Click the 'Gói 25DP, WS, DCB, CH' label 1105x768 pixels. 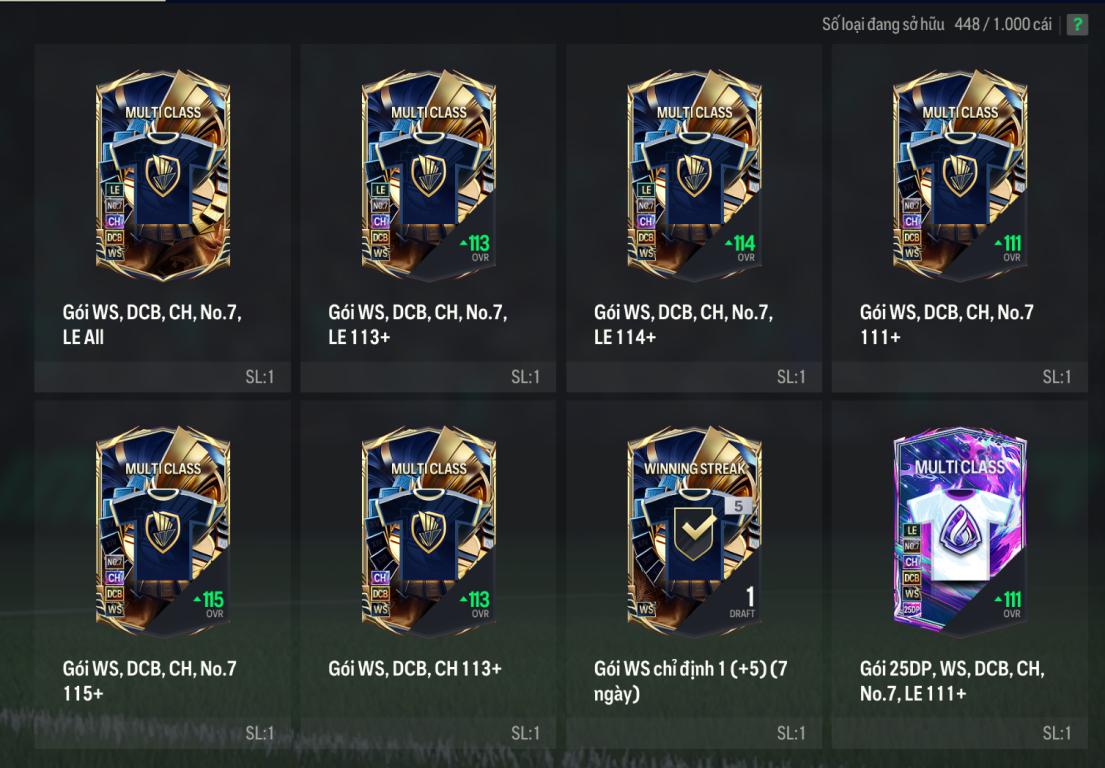[x=952, y=668]
